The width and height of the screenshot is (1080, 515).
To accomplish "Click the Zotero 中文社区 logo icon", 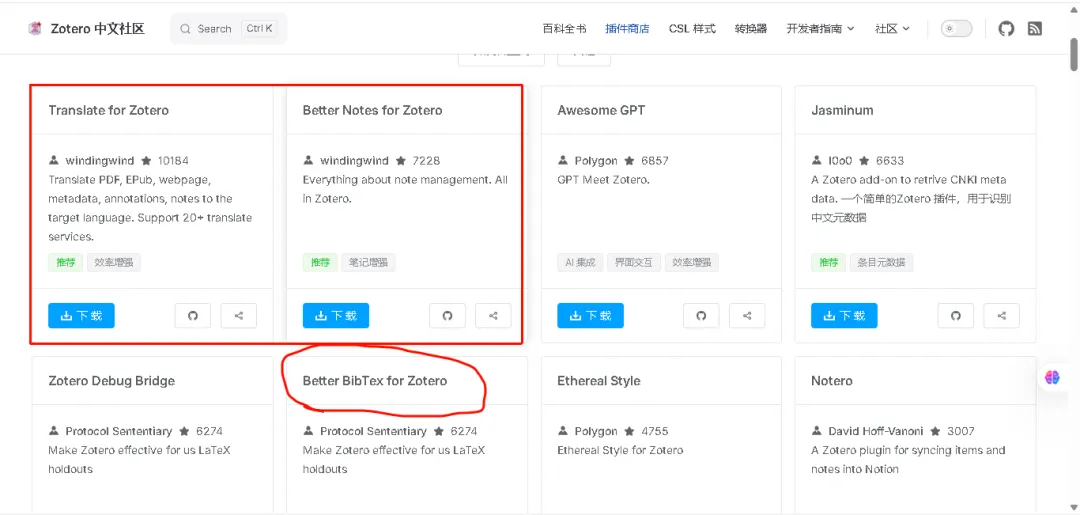I will [x=34, y=28].
